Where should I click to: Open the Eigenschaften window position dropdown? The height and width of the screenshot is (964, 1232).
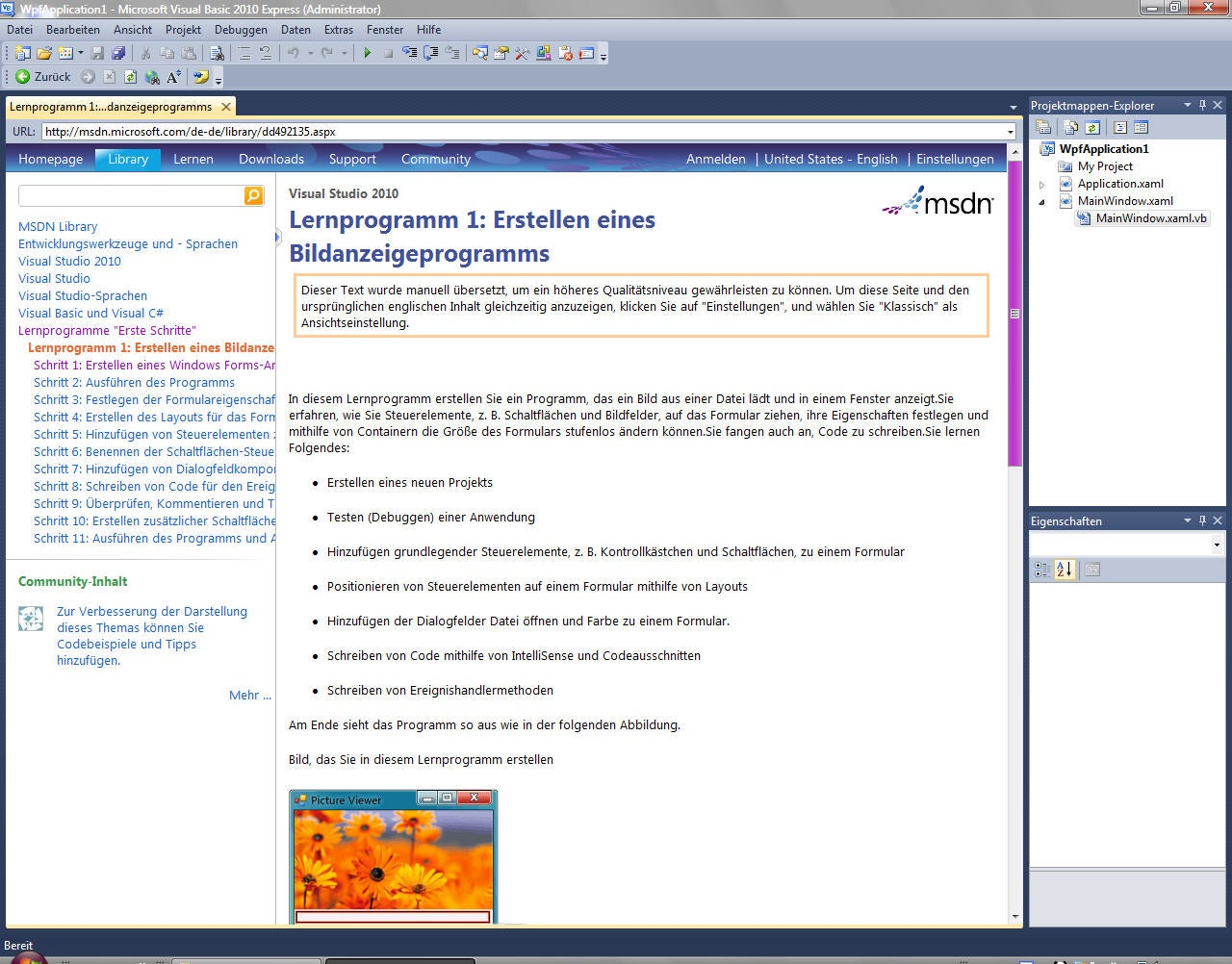pyautogui.click(x=1188, y=520)
